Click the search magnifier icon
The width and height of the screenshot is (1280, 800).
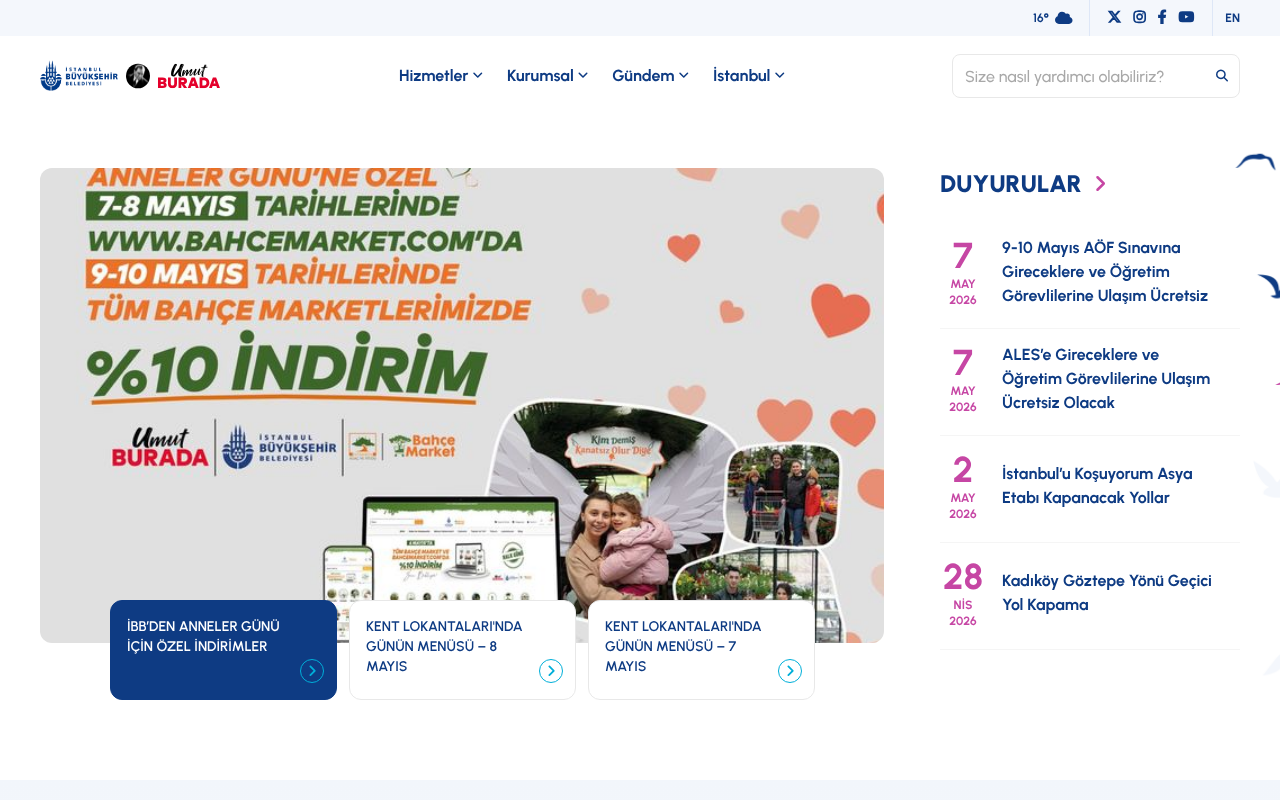[1222, 76]
